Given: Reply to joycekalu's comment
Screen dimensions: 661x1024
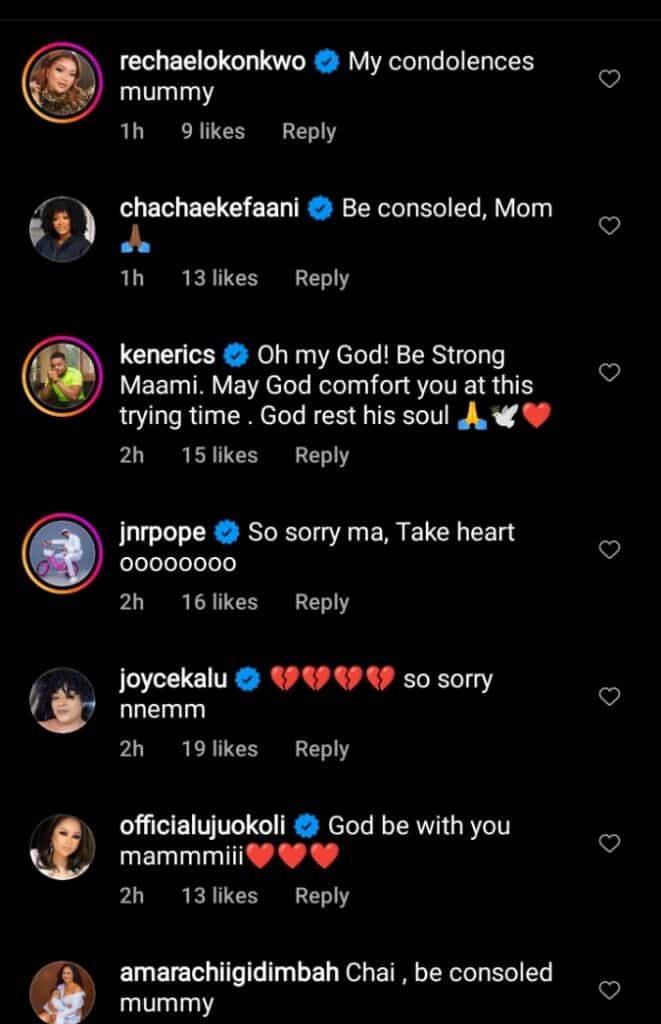Looking at the screenshot, I should tap(321, 749).
